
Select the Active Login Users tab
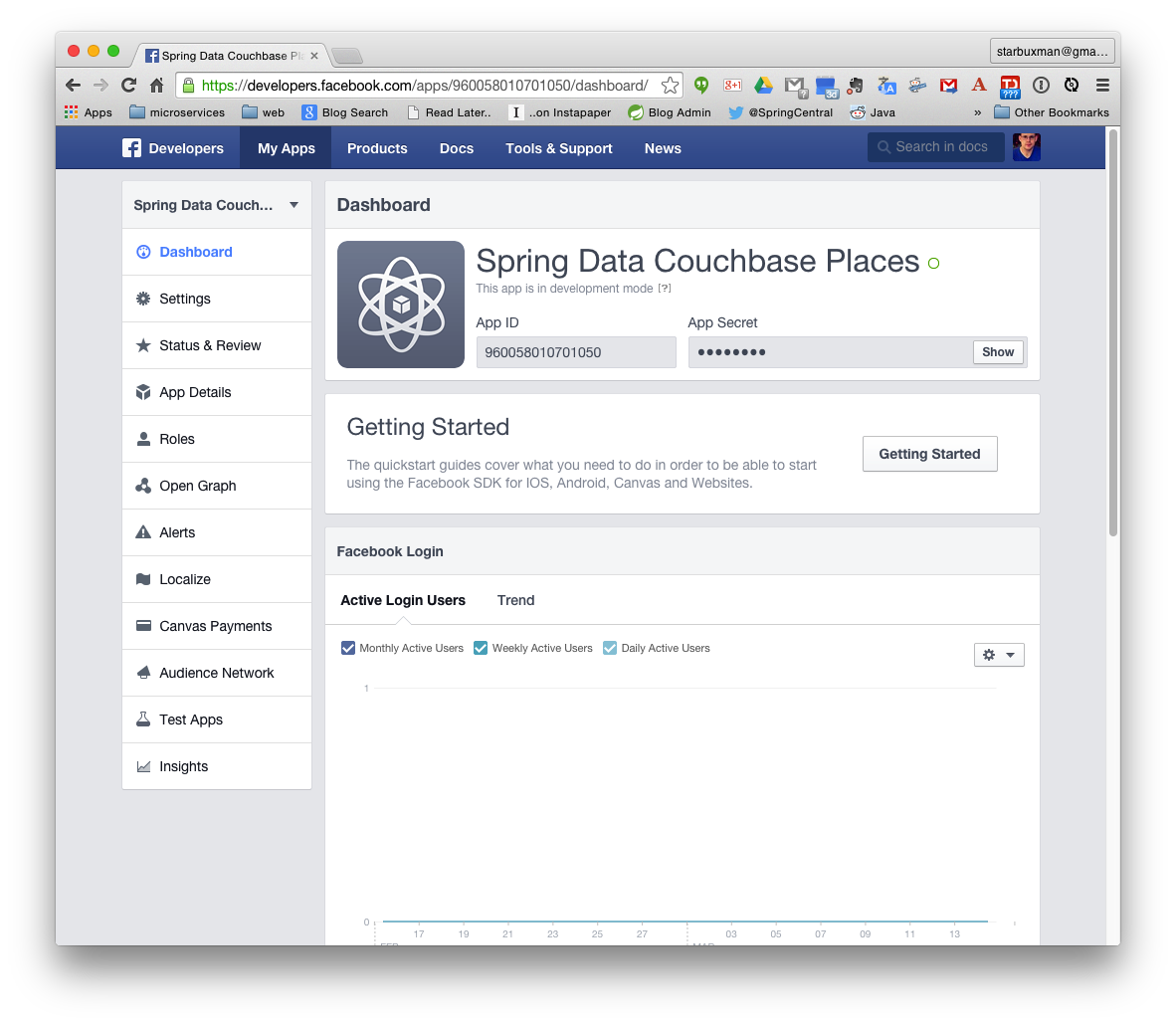(x=403, y=600)
